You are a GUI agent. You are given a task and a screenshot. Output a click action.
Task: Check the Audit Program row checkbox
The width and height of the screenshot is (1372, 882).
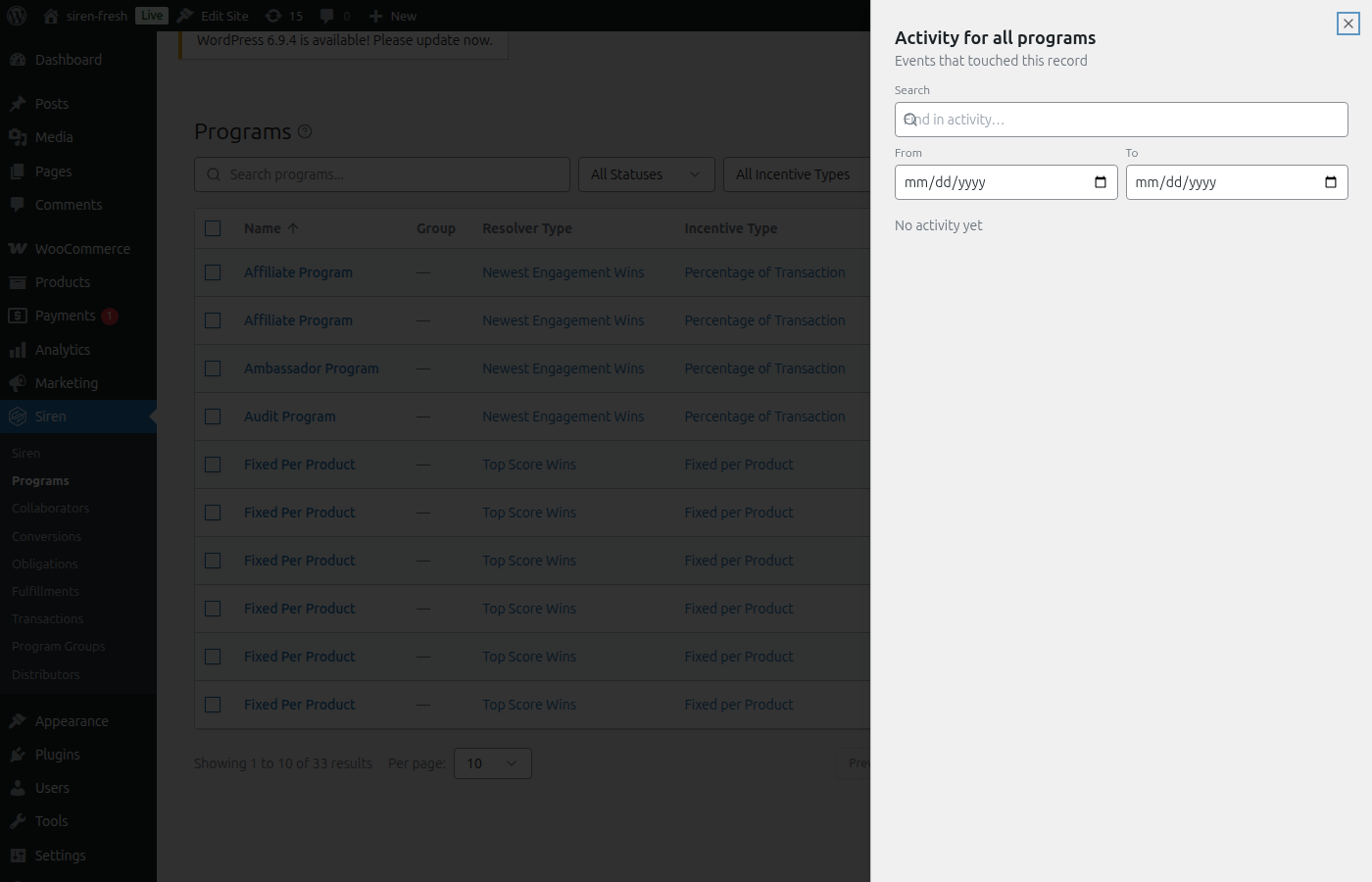[x=213, y=416]
